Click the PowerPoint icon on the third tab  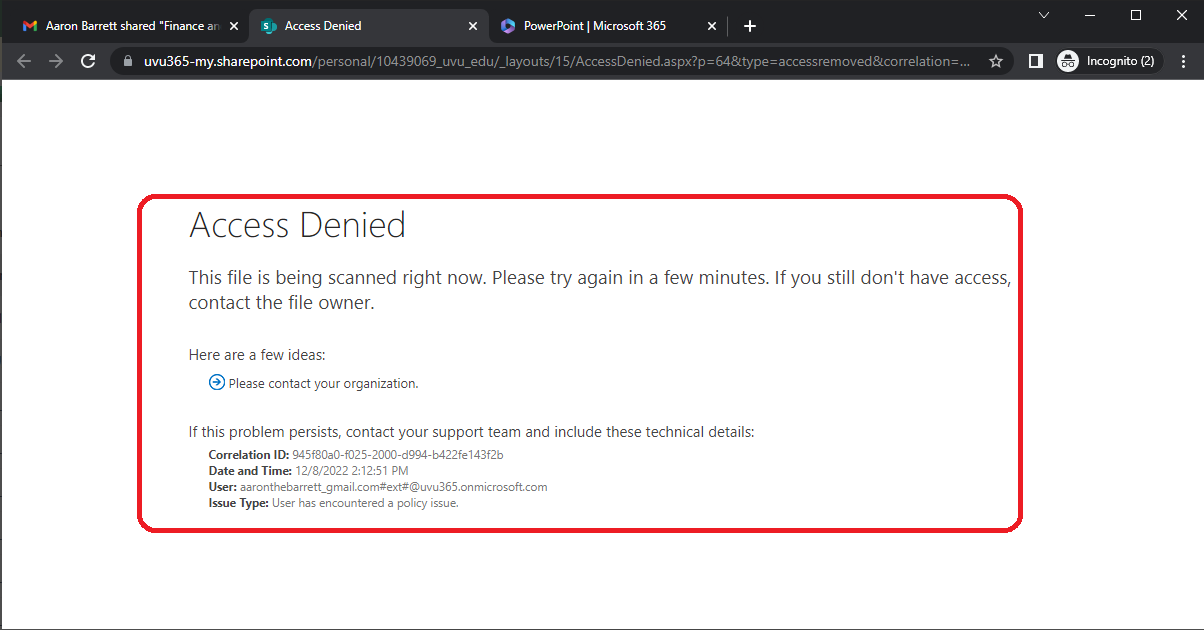(x=507, y=25)
